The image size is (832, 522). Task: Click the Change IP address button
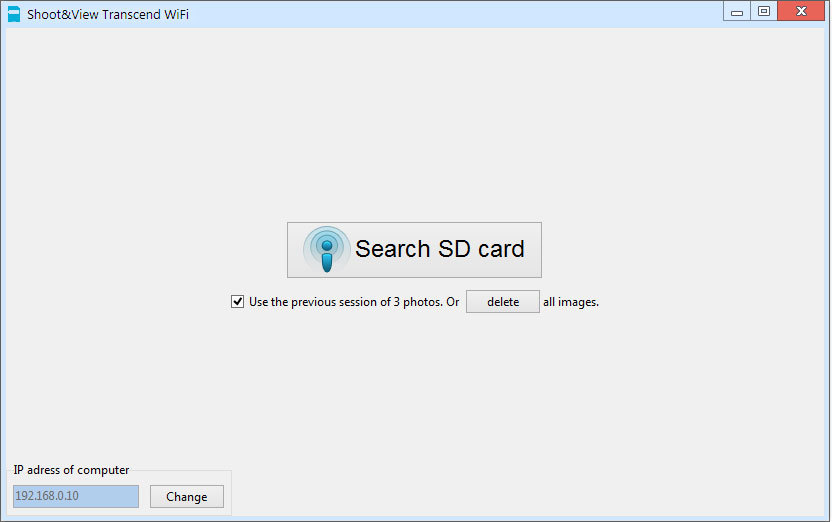pos(187,497)
